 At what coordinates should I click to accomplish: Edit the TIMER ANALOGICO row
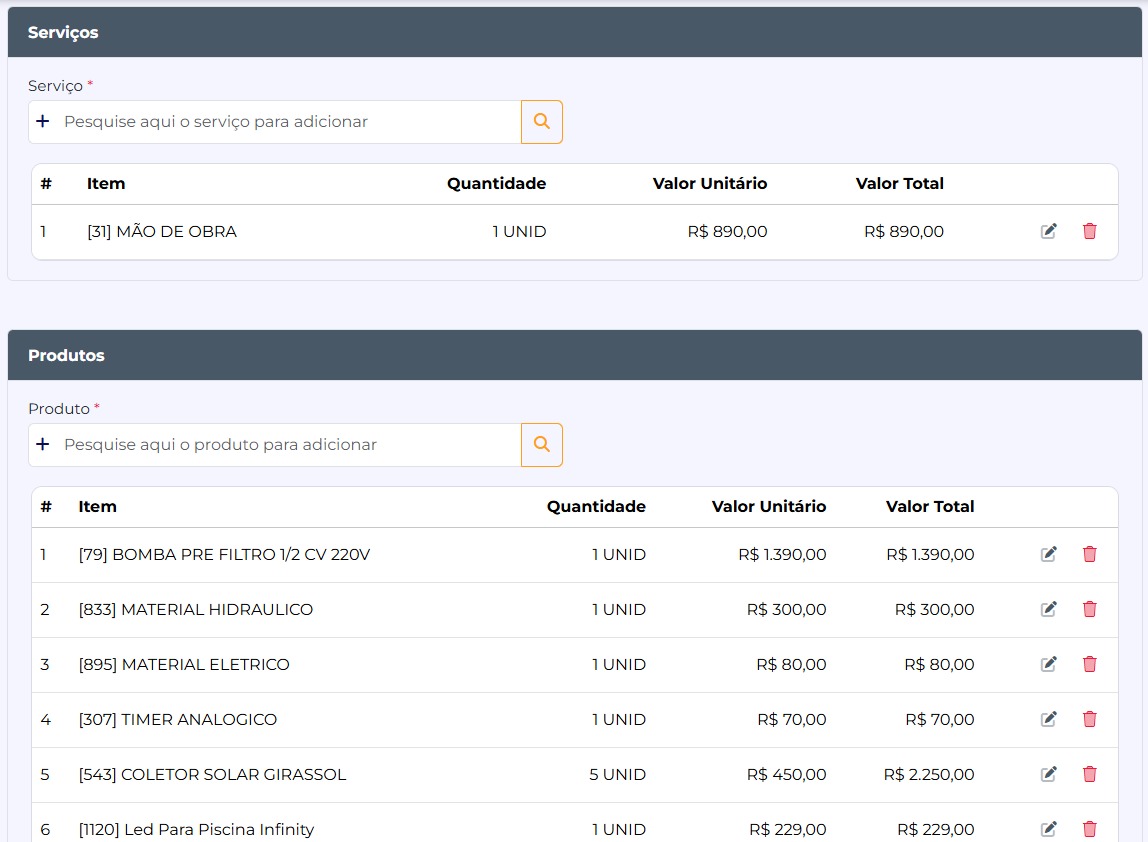tap(1048, 720)
